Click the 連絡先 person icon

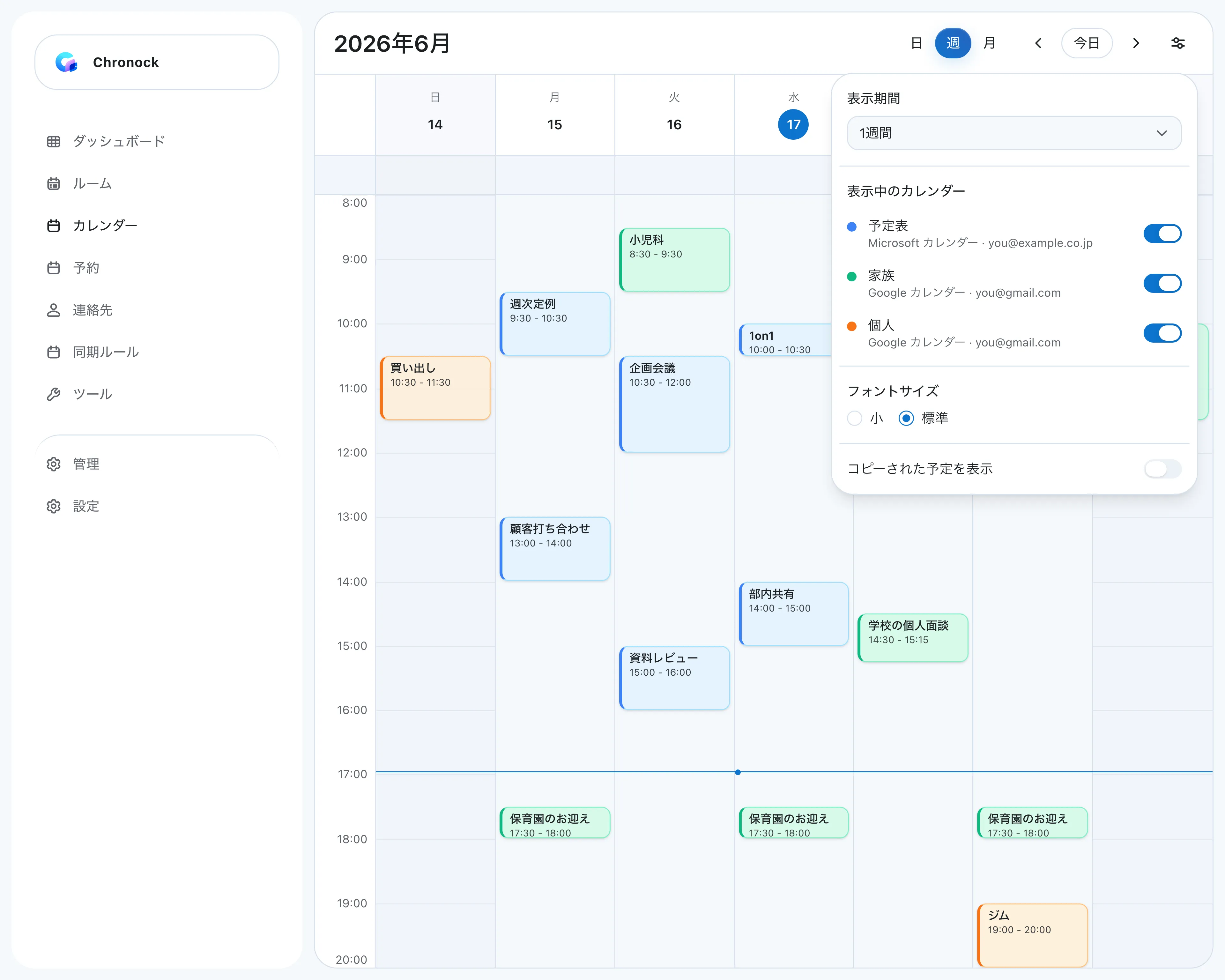coord(53,310)
